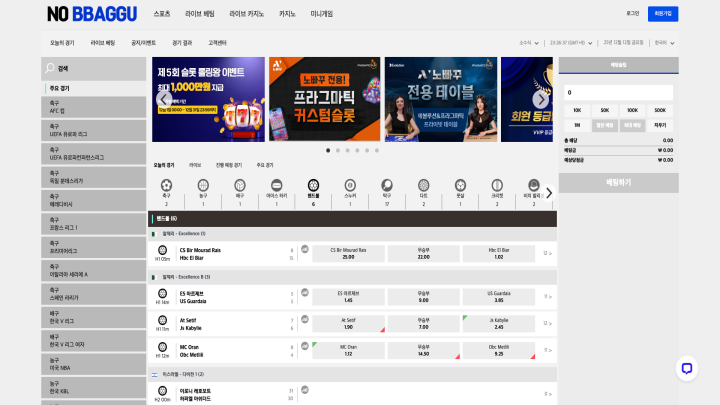
Task: Open the 한국어 language dropdown
Action: (662, 43)
